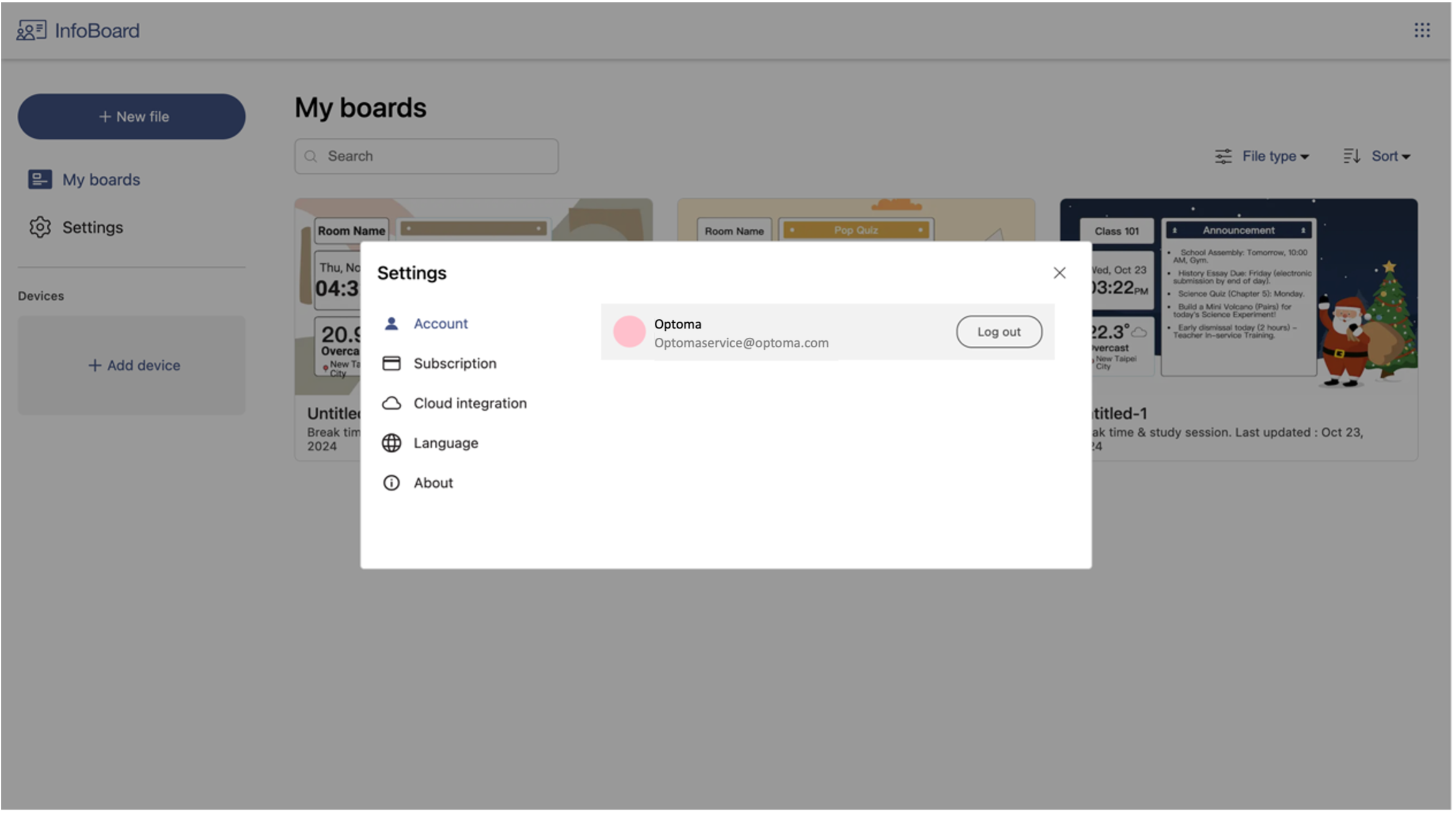Click the Language globe icon
The height and width of the screenshot is (814, 1456).
tap(392, 444)
